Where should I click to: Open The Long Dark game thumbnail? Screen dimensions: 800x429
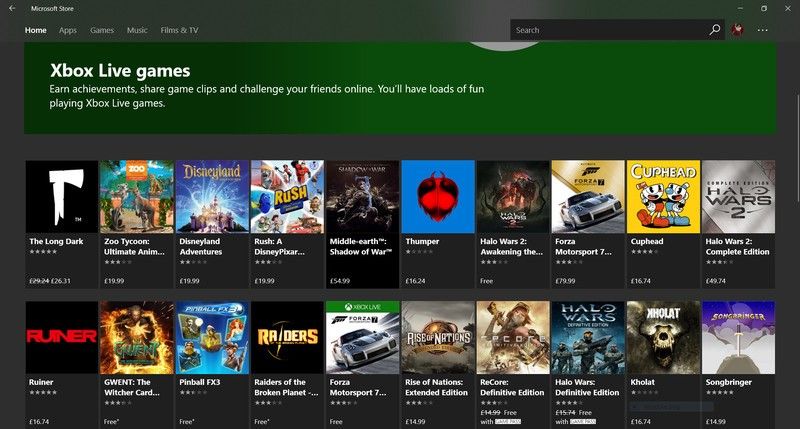62,197
